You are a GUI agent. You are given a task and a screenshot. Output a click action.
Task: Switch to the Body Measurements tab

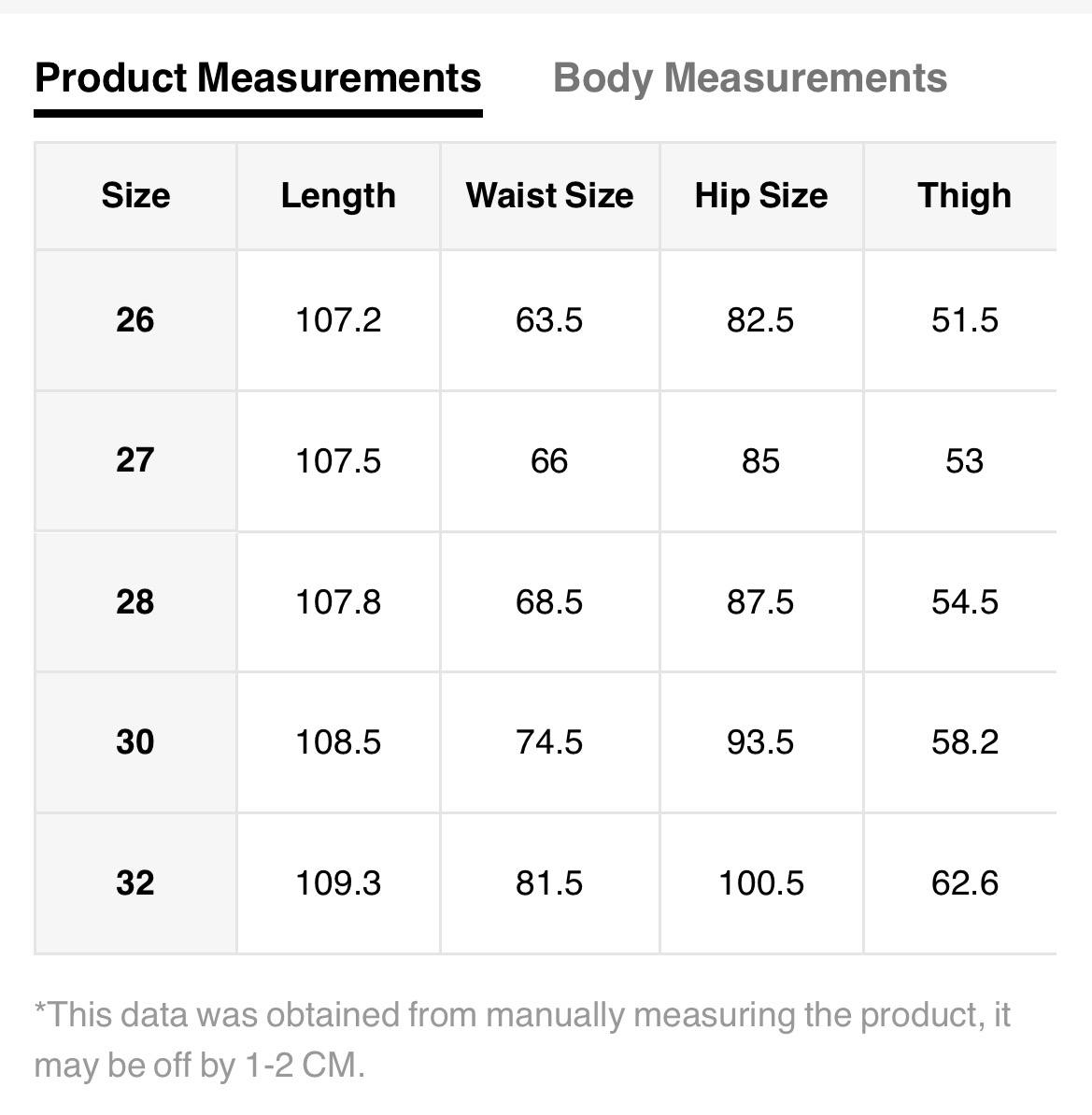749,78
